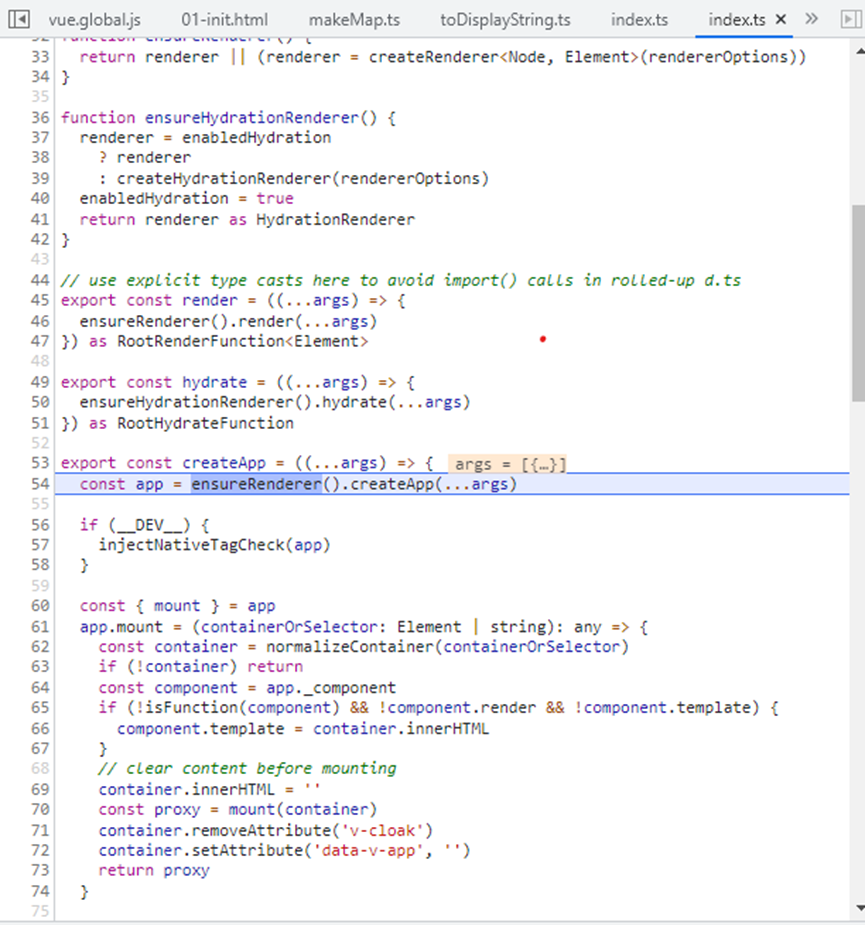
Task: Toggle the debugger sidebar icon at top right
Action: click(850, 19)
